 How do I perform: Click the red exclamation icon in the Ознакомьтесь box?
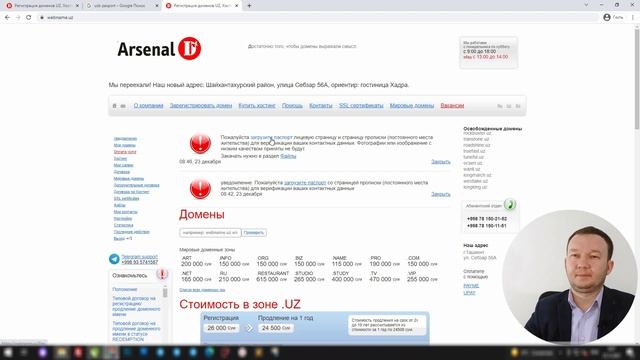pyautogui.click(x=162, y=274)
